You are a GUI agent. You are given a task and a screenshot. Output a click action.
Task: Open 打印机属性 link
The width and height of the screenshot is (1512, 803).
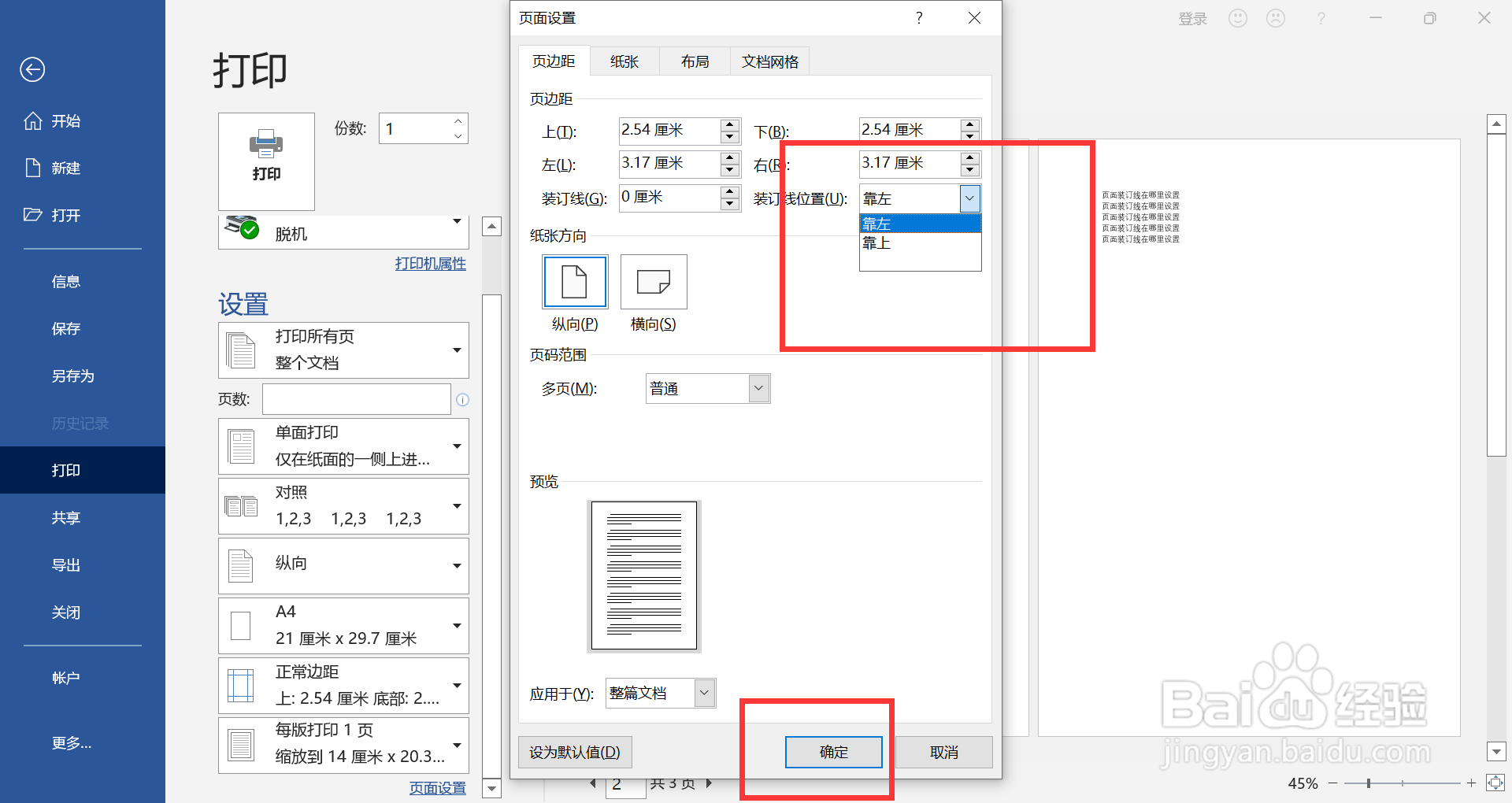pyautogui.click(x=430, y=264)
